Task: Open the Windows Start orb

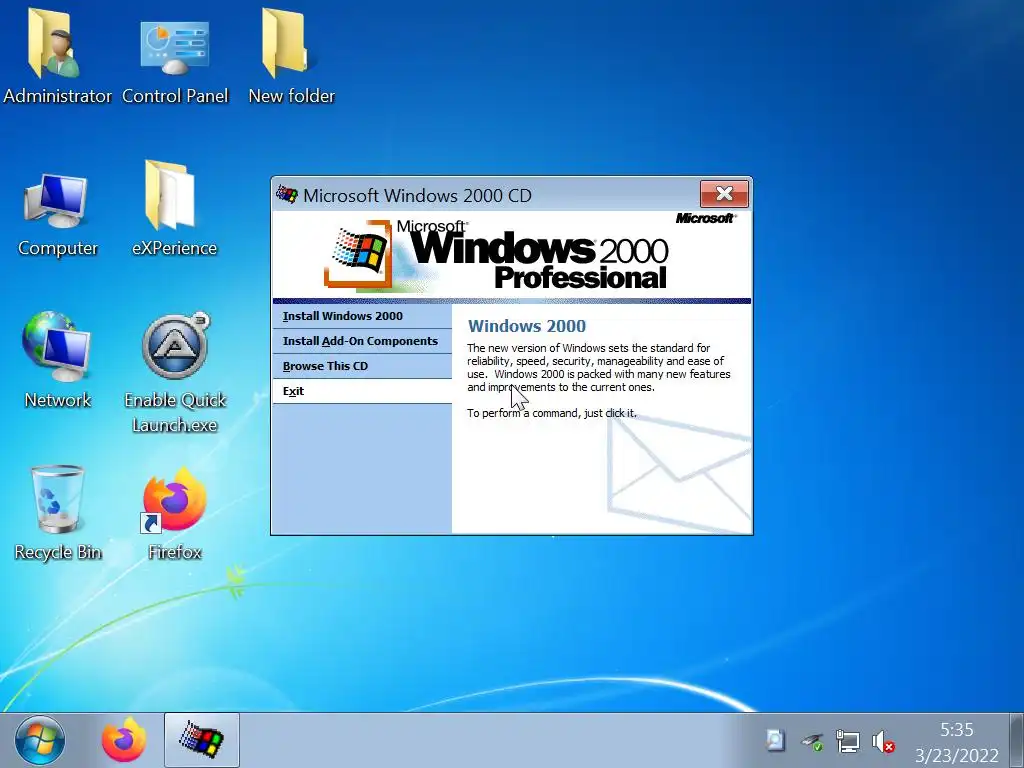Action: coord(40,741)
